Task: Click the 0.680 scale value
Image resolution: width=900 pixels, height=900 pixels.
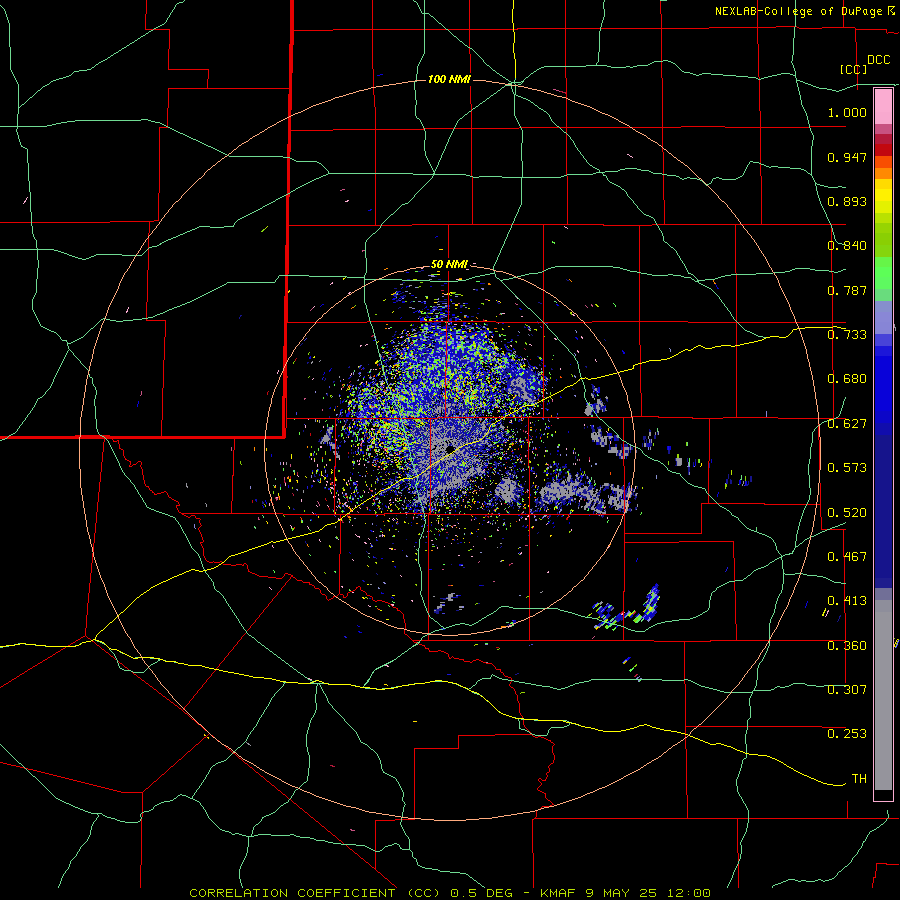Action: pyautogui.click(x=847, y=379)
